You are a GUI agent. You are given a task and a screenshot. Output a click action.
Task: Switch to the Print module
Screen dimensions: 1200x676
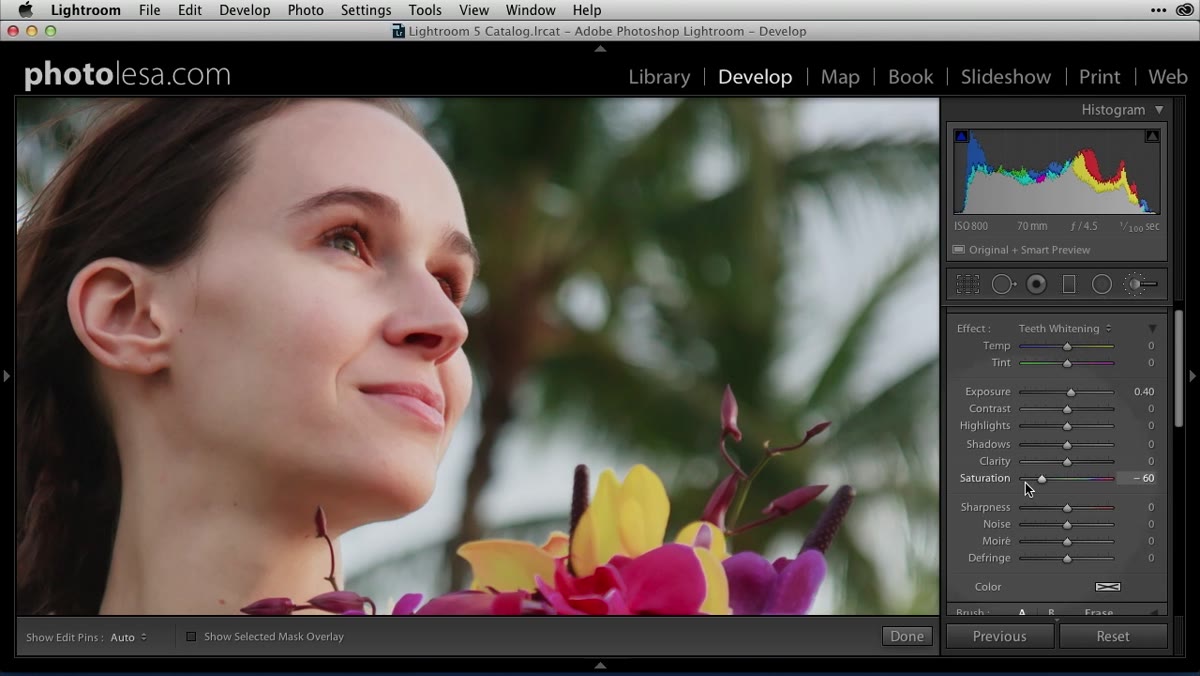(1100, 77)
